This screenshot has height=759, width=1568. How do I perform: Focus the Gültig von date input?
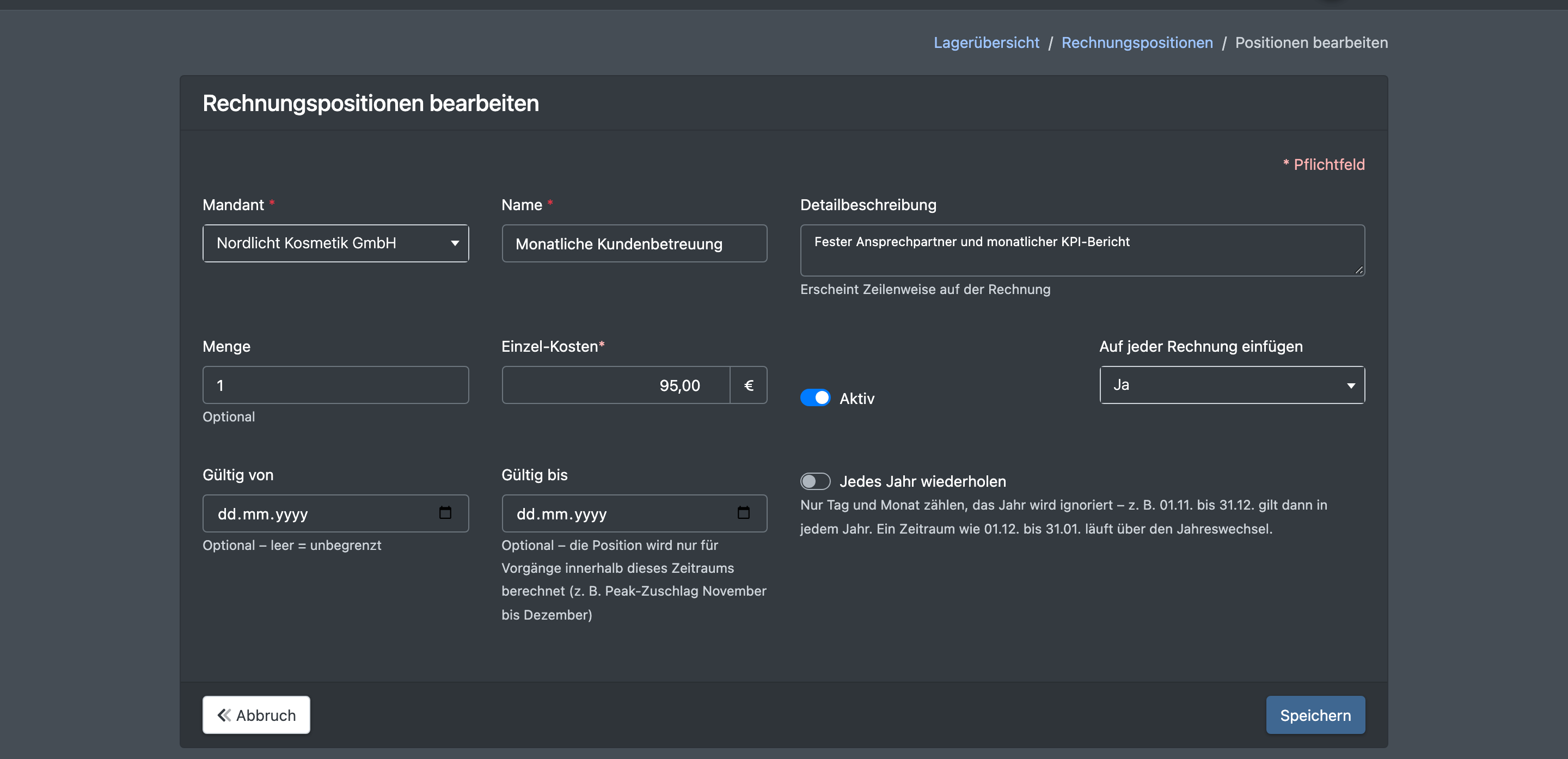[335, 513]
